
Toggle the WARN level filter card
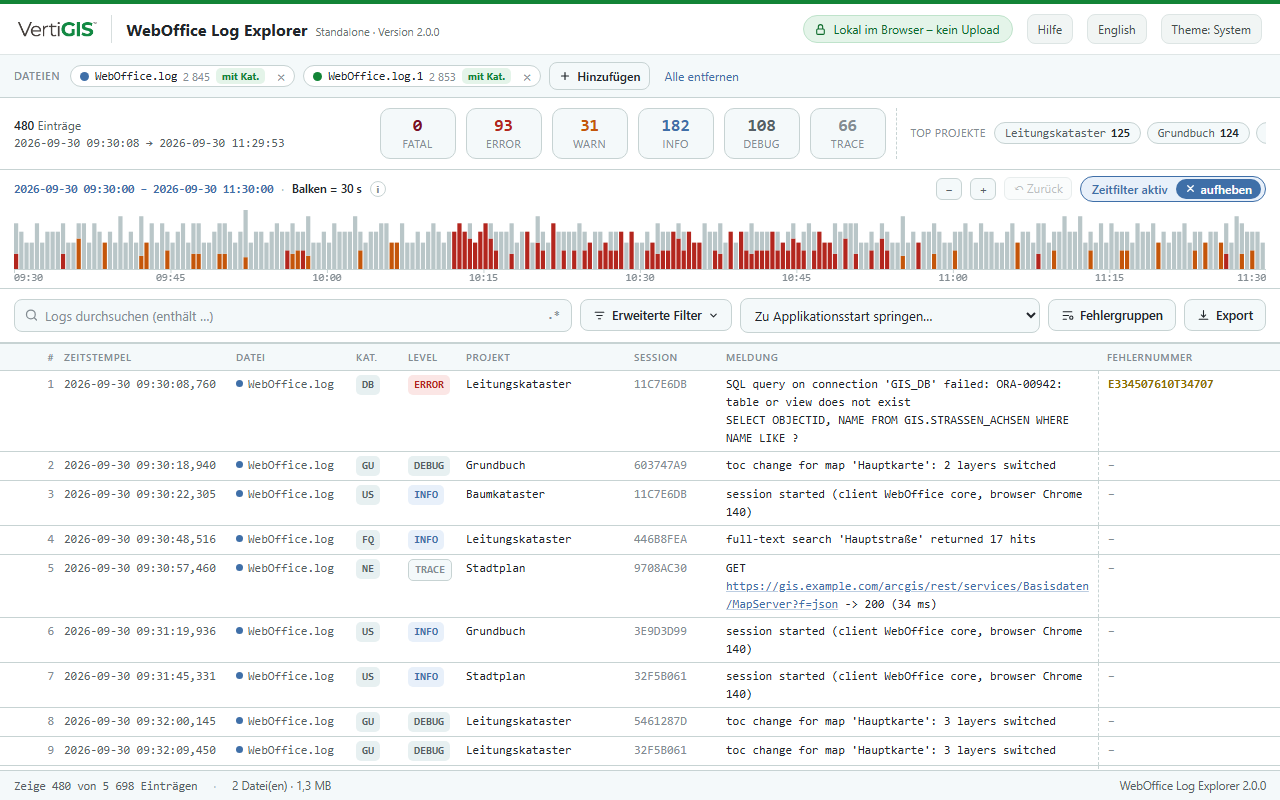[x=590, y=134]
